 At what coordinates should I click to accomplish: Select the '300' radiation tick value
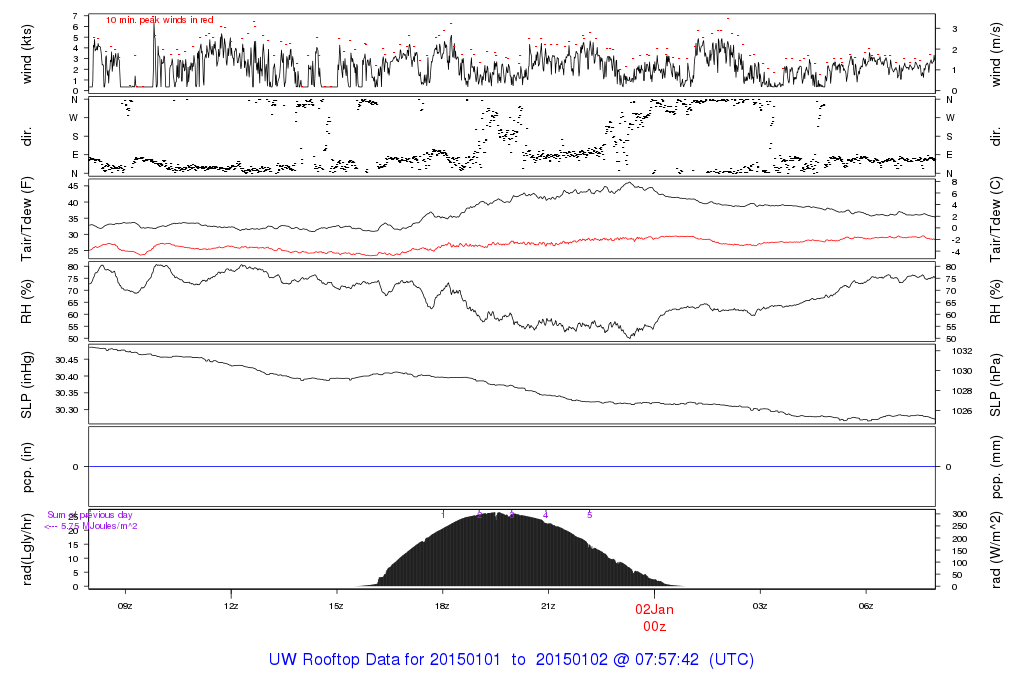coord(959,515)
